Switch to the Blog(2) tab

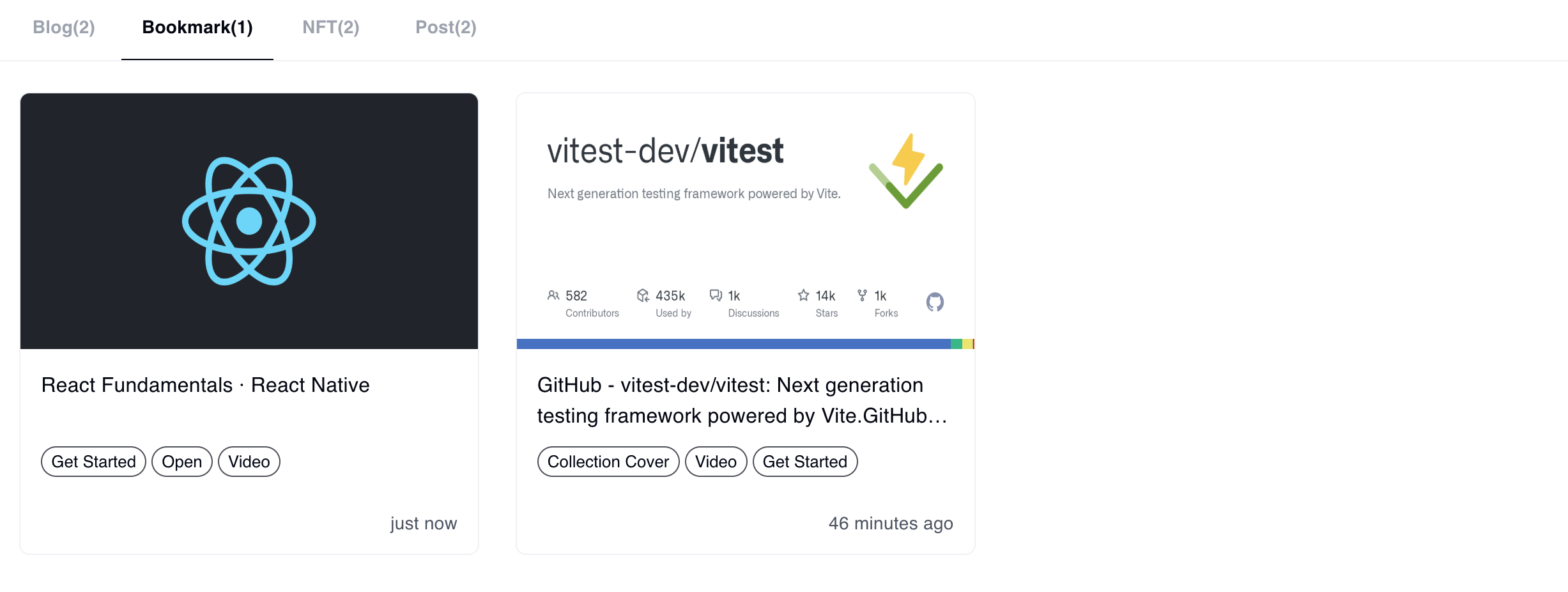tap(64, 27)
